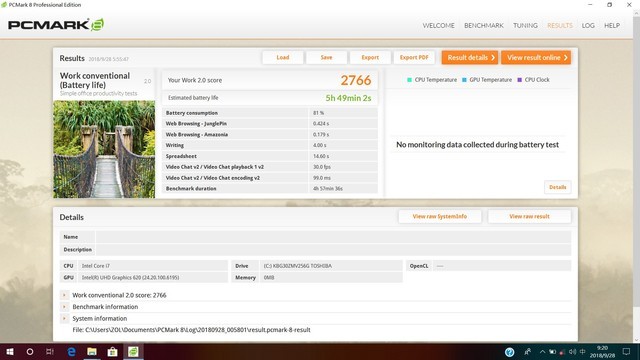Click View raw SystemInfo
The image size is (640, 360).
(x=440, y=216)
